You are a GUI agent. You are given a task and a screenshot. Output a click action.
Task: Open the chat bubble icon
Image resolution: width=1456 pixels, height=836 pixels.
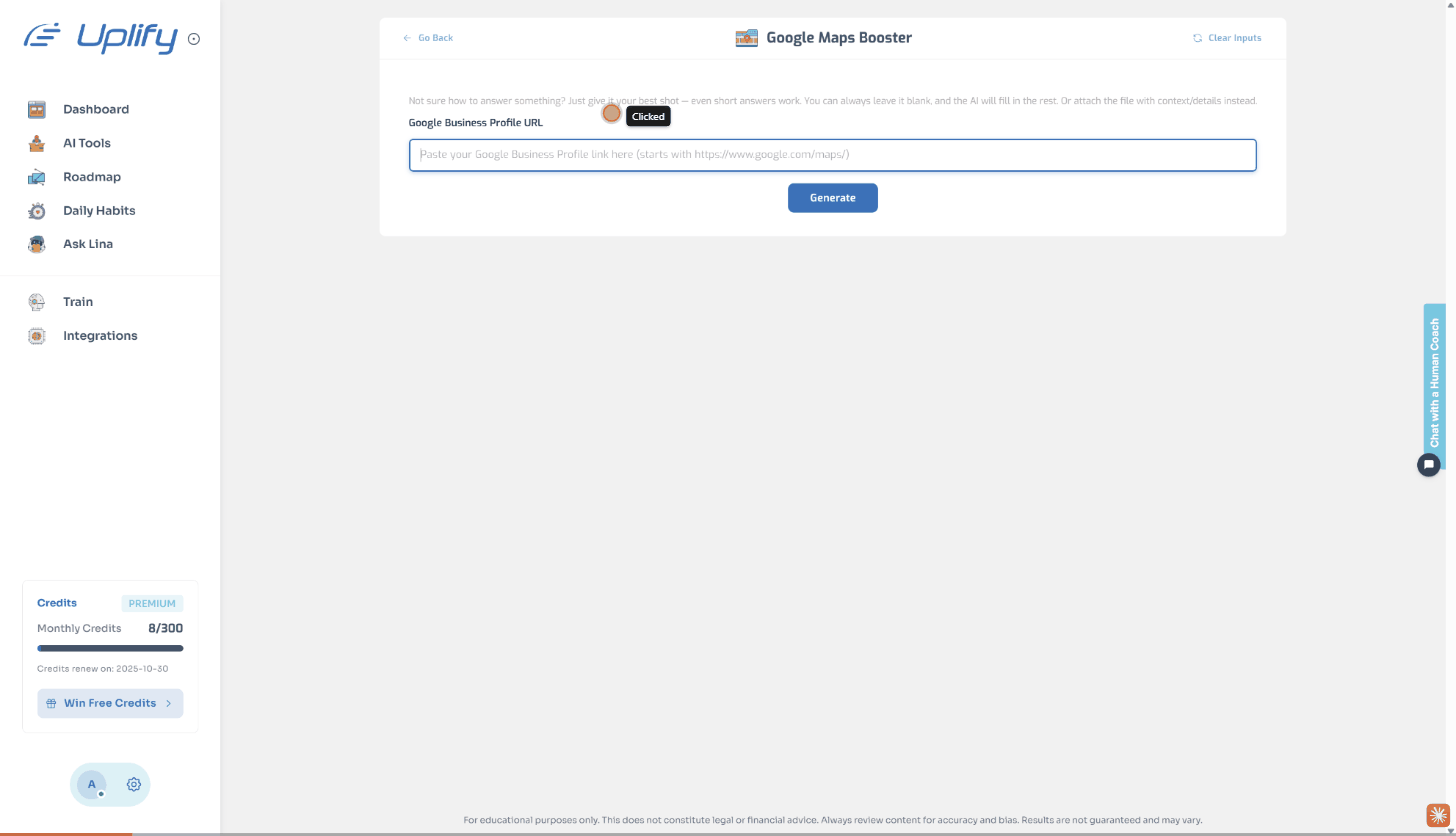coord(1429,465)
